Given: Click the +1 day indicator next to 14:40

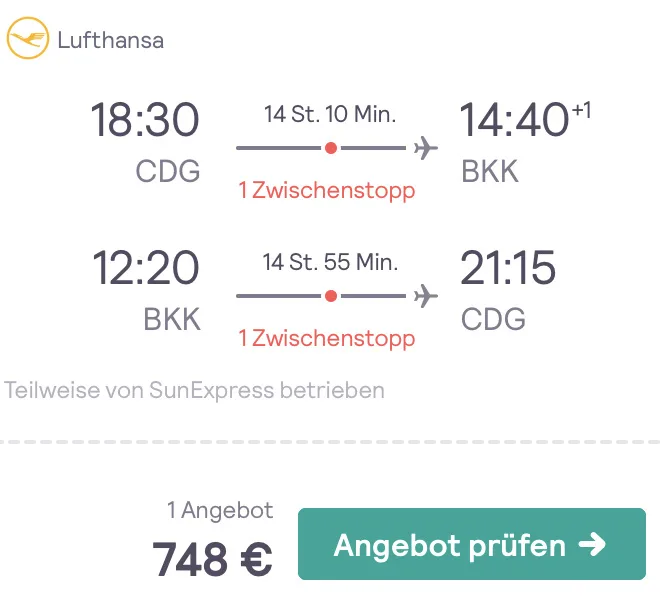Looking at the screenshot, I should tap(581, 111).
